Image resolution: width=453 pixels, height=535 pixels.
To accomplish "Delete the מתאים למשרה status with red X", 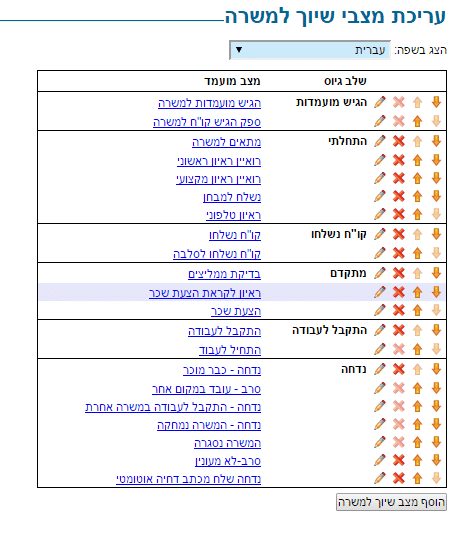I will [398, 141].
